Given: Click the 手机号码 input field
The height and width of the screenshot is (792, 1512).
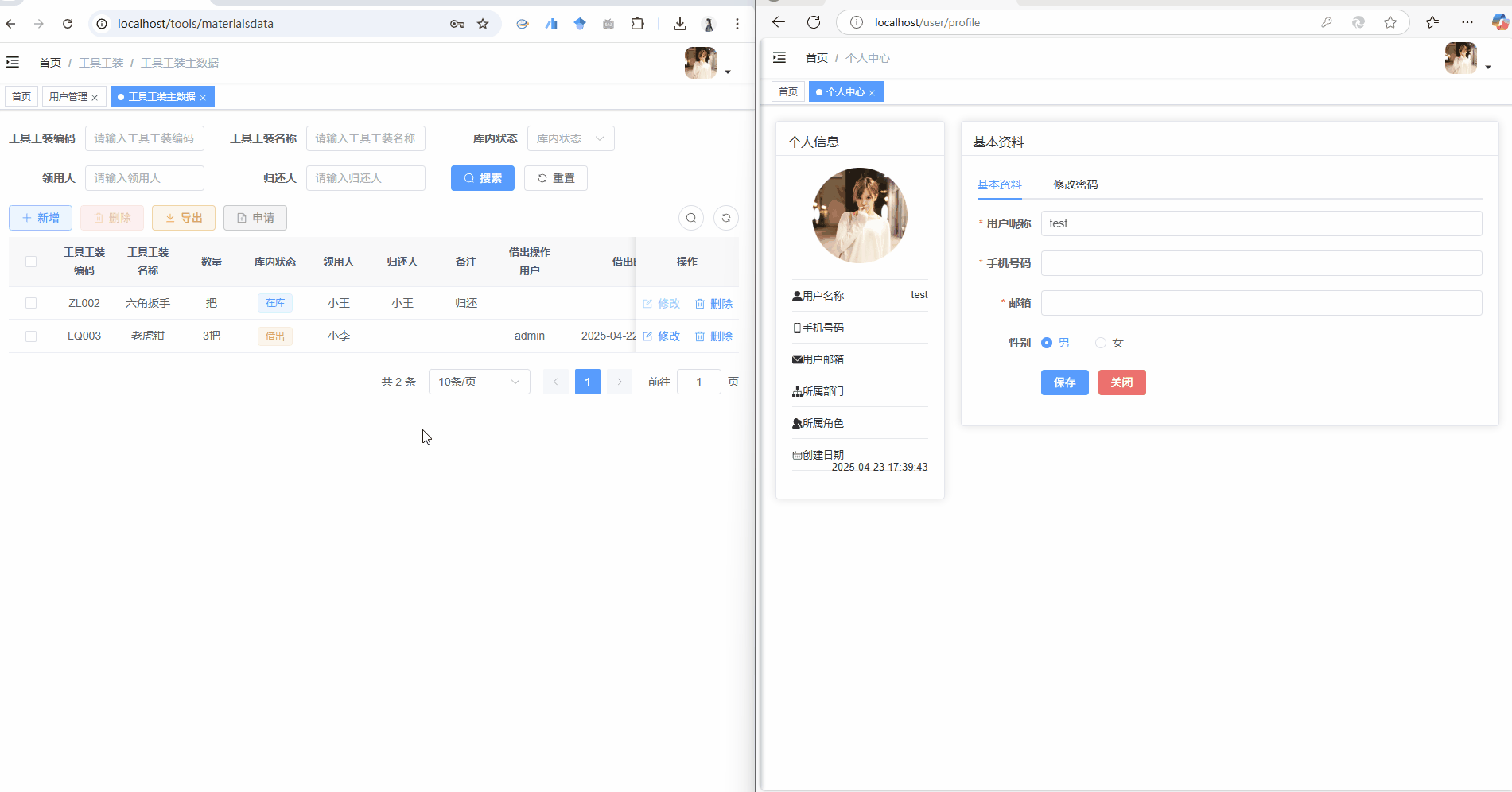Looking at the screenshot, I should (1261, 263).
